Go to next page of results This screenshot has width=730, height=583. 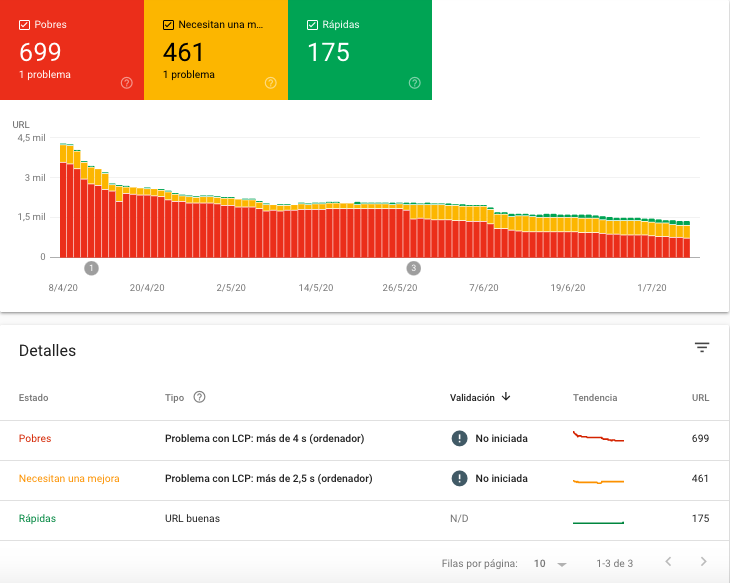(x=703, y=562)
